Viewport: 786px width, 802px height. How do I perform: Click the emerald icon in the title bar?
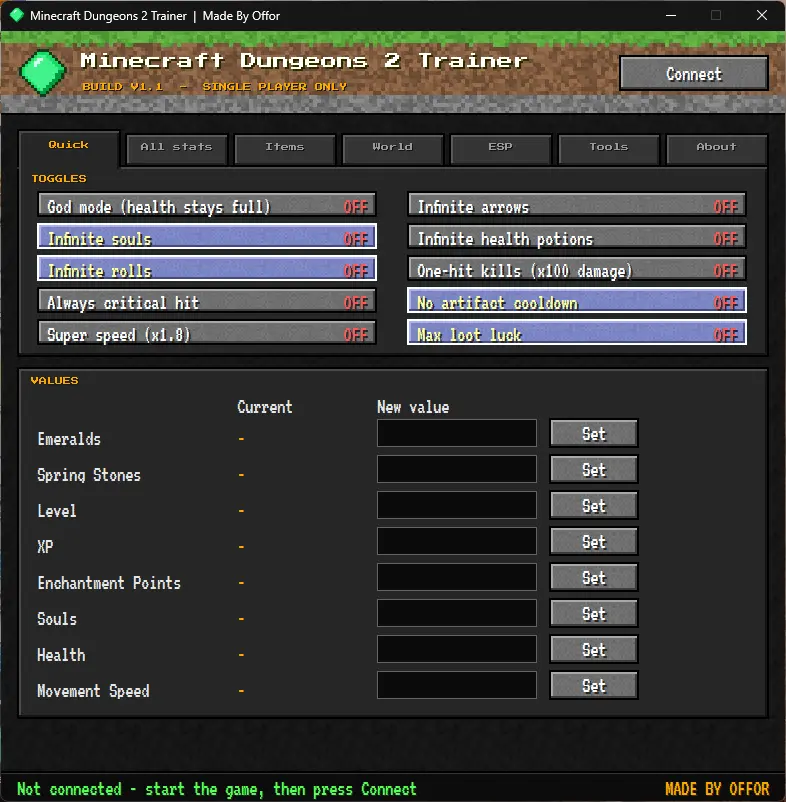coord(16,15)
